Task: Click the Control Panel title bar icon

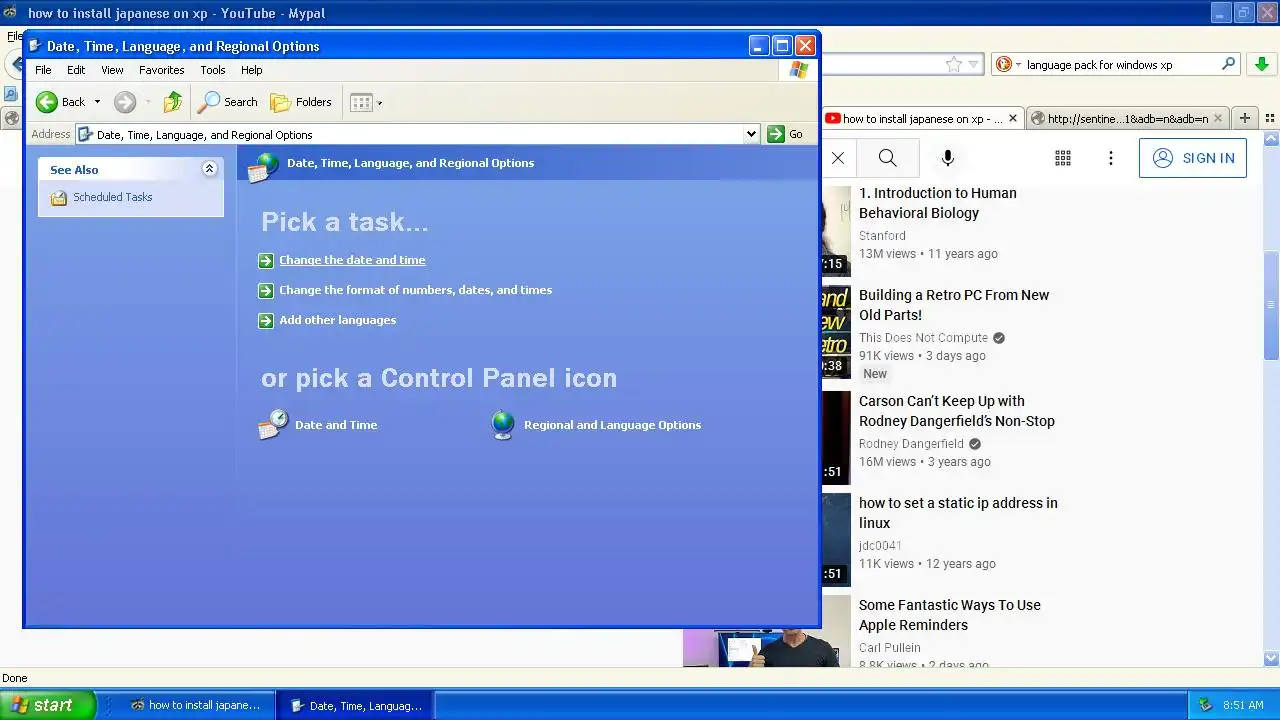Action: (x=35, y=46)
